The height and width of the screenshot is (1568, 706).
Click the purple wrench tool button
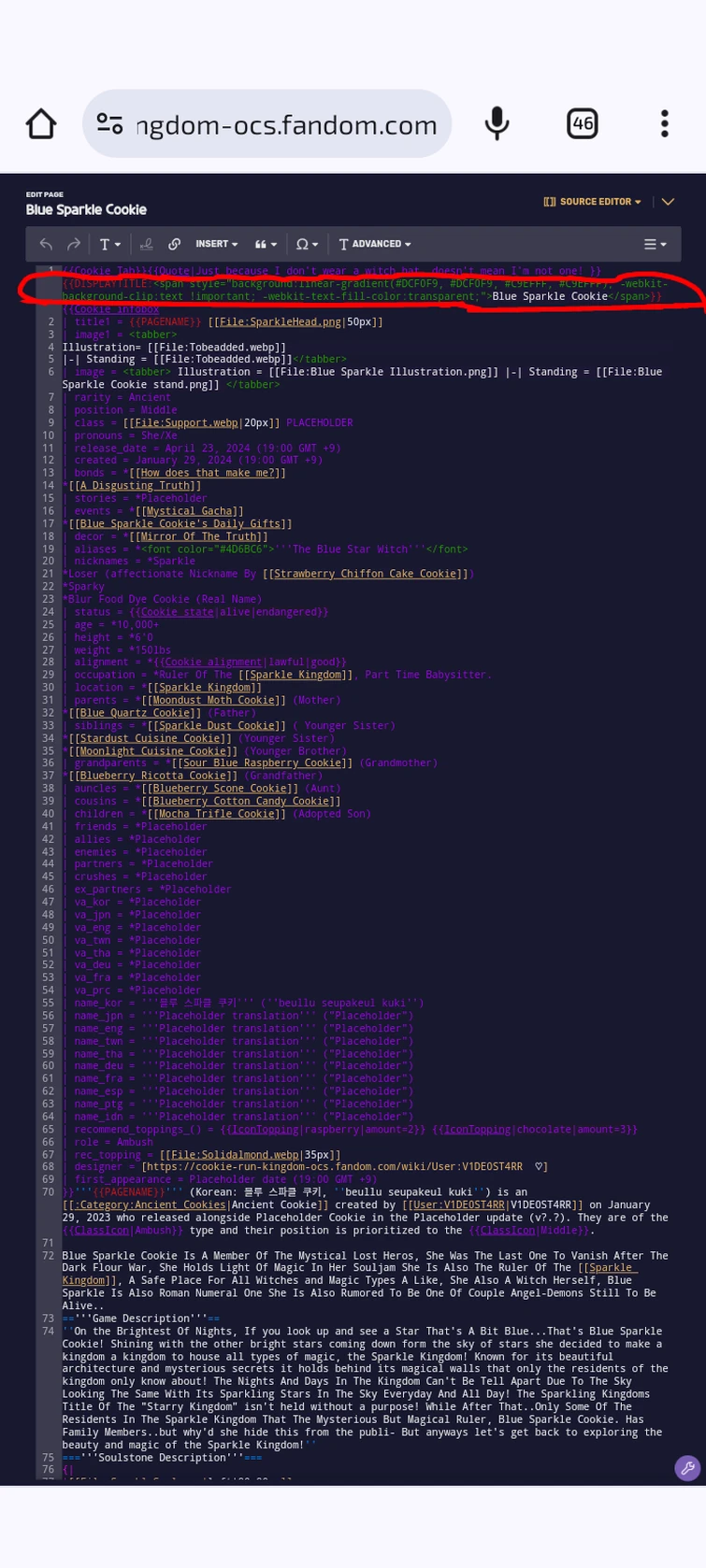point(687,1468)
